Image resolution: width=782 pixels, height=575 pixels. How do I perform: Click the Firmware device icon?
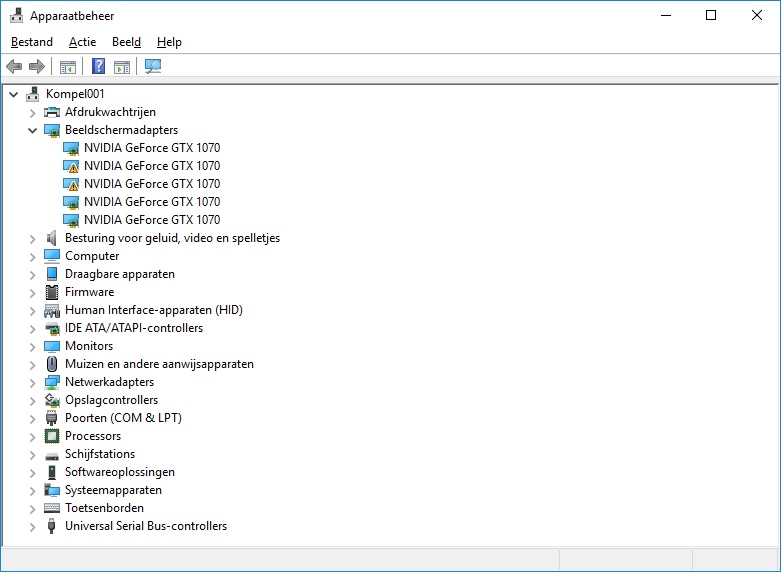pos(52,292)
